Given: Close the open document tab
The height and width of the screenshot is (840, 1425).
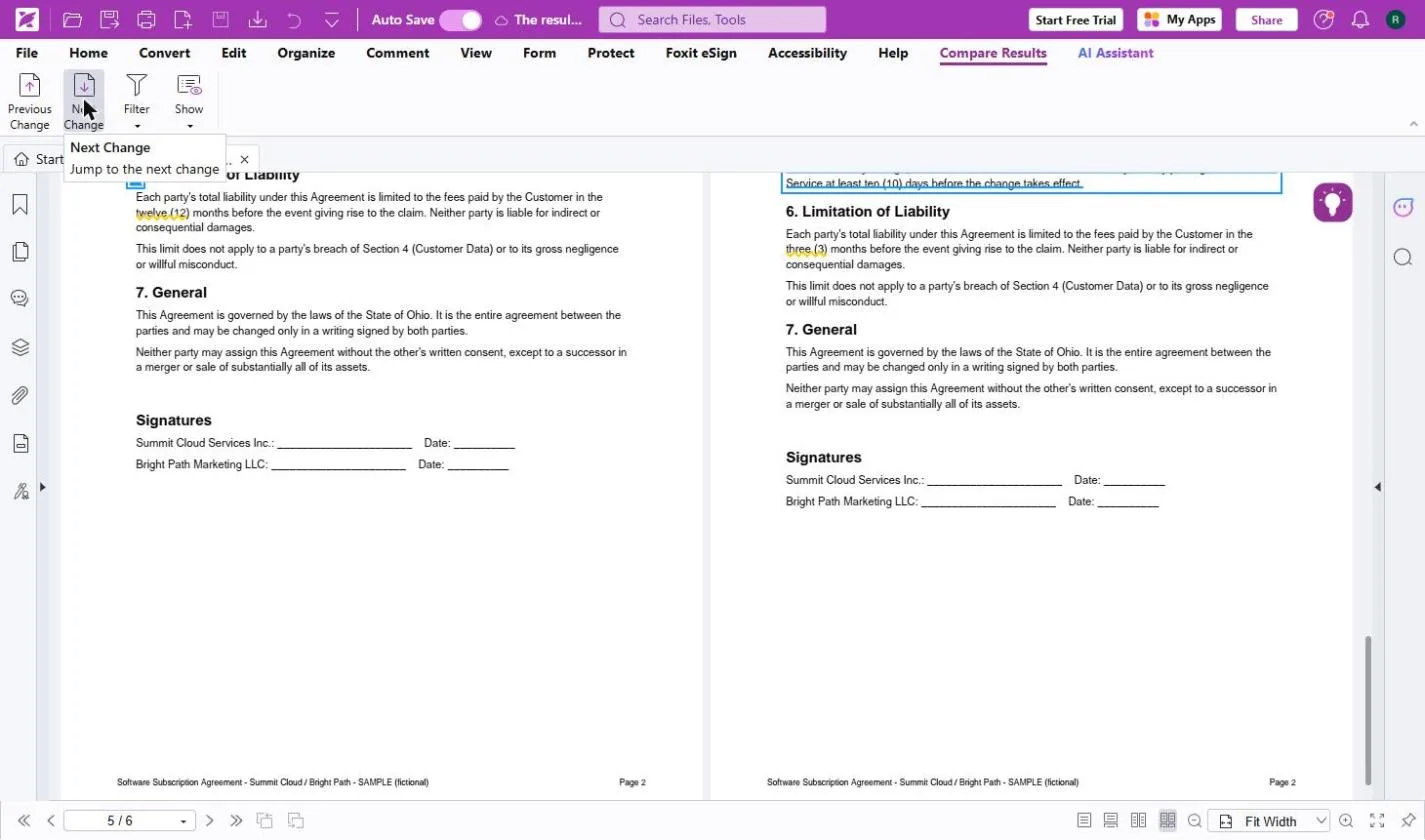Looking at the screenshot, I should [244, 159].
